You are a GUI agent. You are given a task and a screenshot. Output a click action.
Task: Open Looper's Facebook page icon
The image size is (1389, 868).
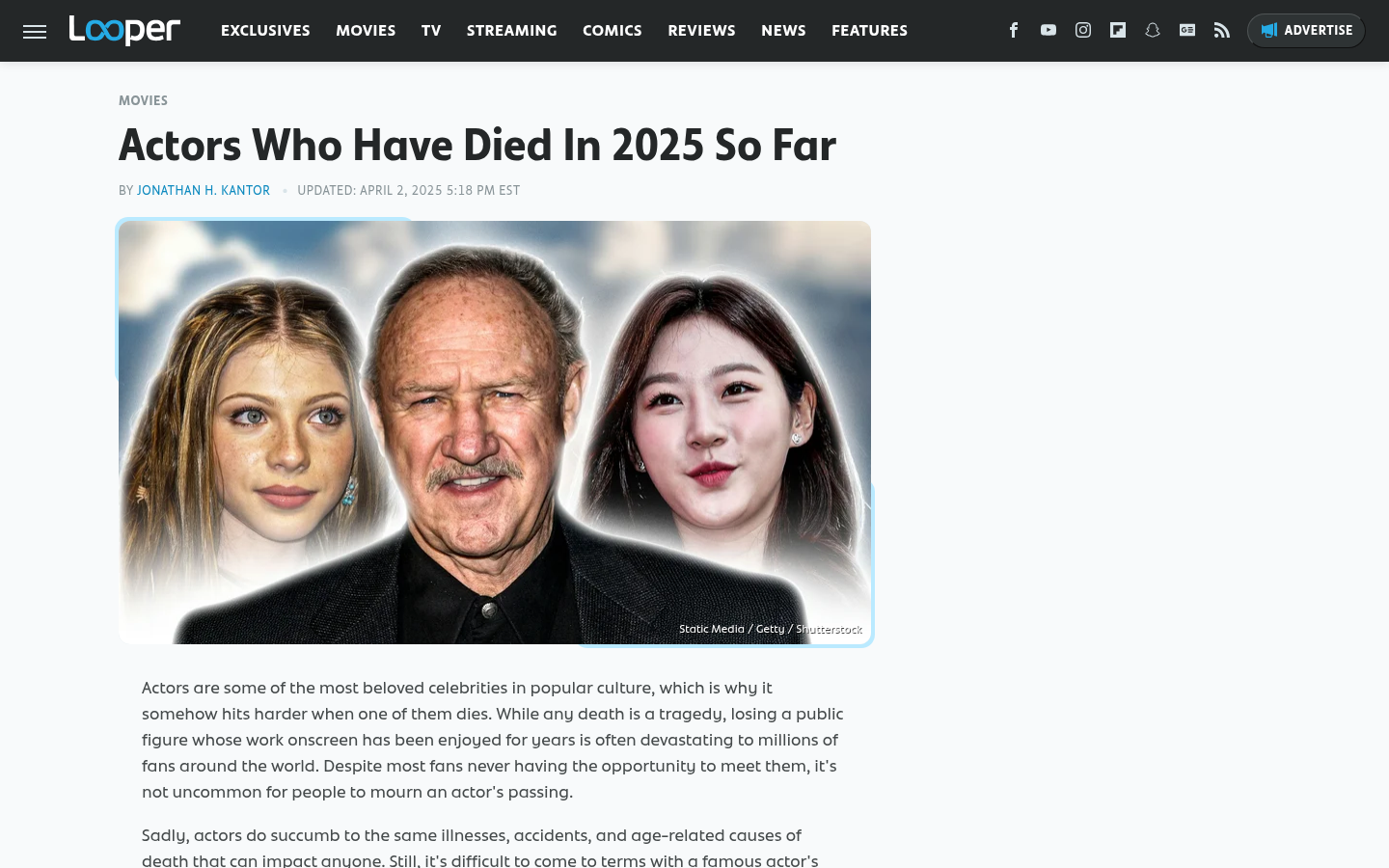pyautogui.click(x=1014, y=30)
